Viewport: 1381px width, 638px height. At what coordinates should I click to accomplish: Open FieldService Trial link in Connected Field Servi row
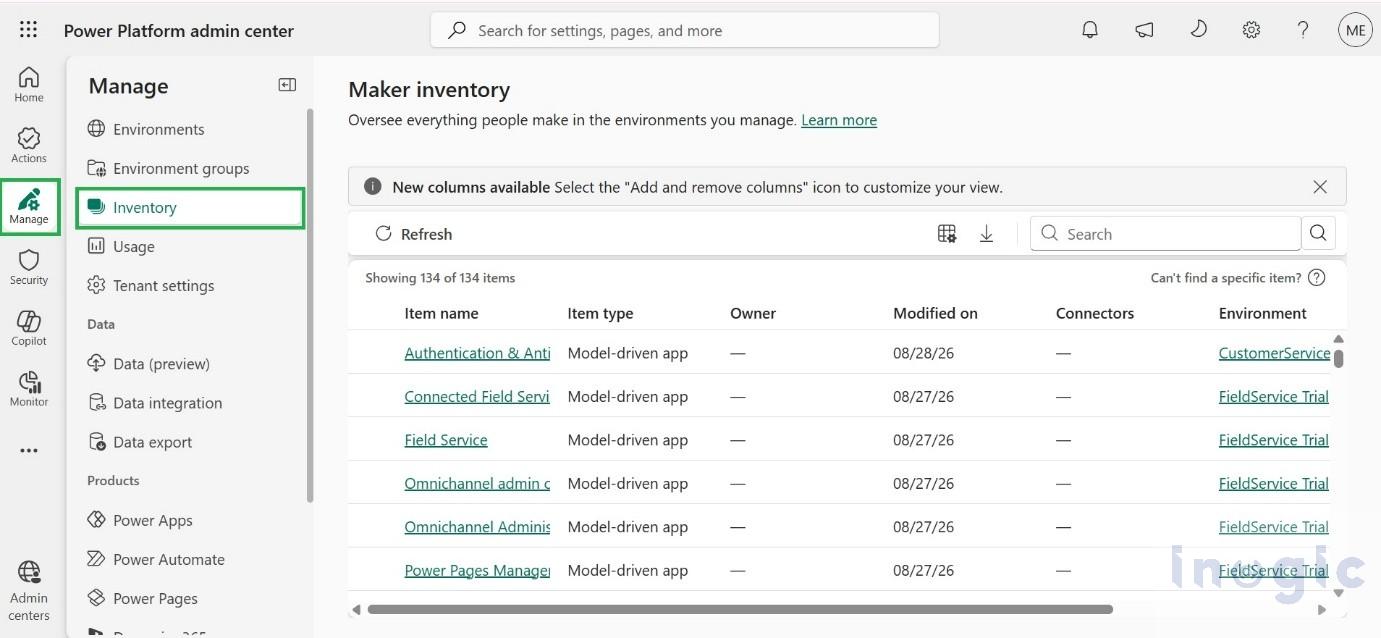pos(1273,396)
